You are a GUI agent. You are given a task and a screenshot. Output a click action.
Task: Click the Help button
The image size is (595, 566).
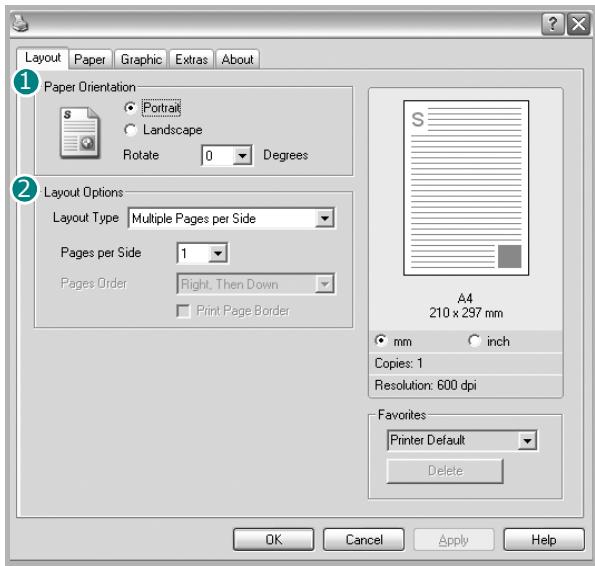pyautogui.click(x=543, y=539)
